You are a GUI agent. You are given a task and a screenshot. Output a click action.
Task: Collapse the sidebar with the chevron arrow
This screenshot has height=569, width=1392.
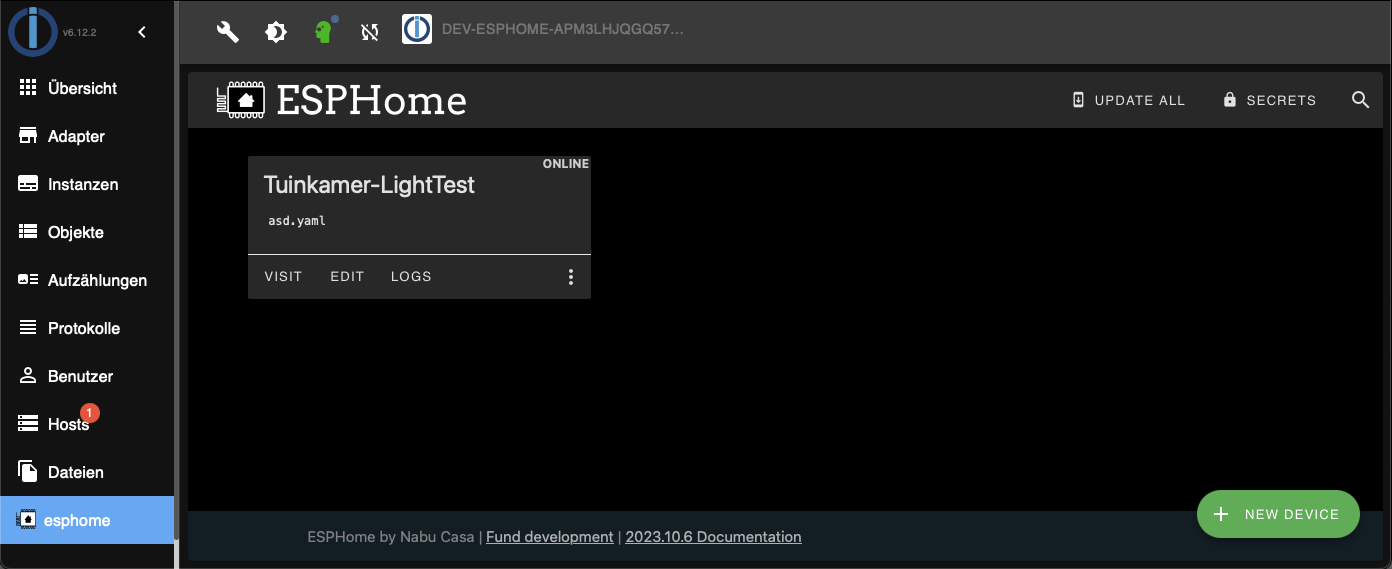142,32
